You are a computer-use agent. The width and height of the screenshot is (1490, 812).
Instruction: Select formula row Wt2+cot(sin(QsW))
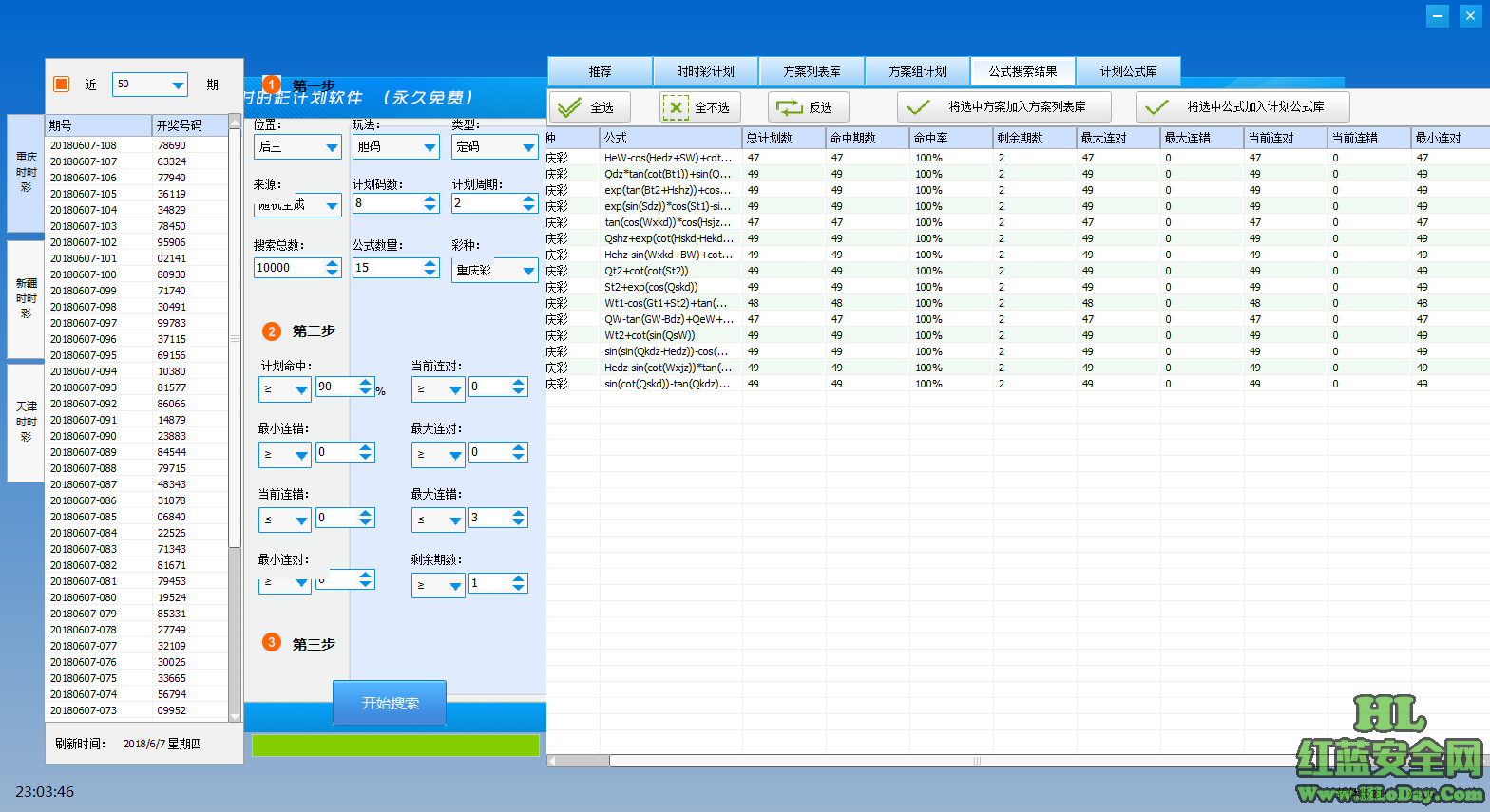[x=1018, y=335]
